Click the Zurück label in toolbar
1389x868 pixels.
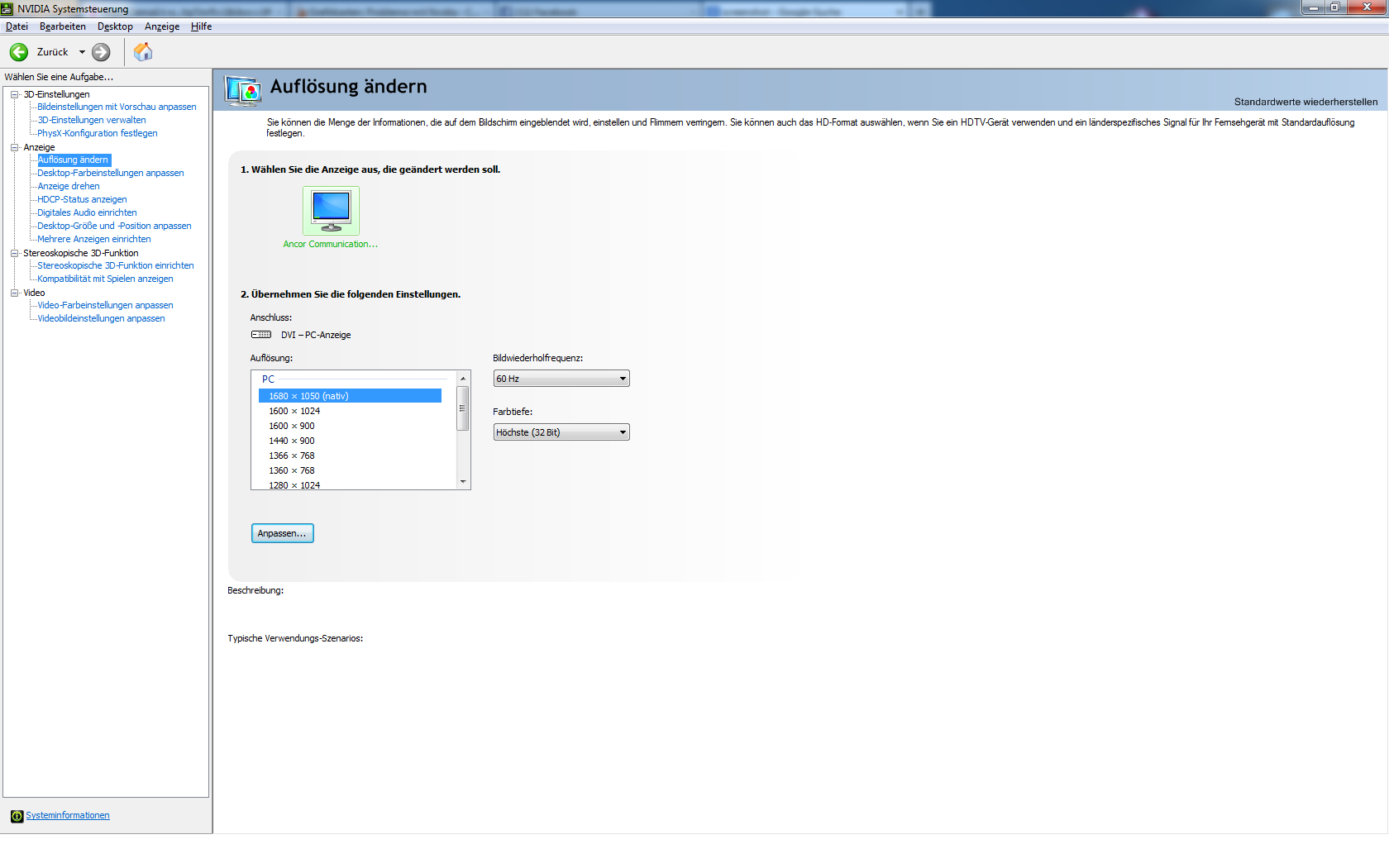pyautogui.click(x=52, y=52)
